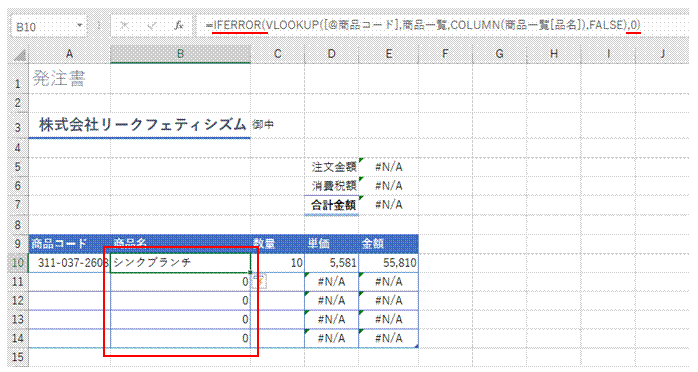Select column H header
The height and width of the screenshot is (372, 698).
coord(554,54)
